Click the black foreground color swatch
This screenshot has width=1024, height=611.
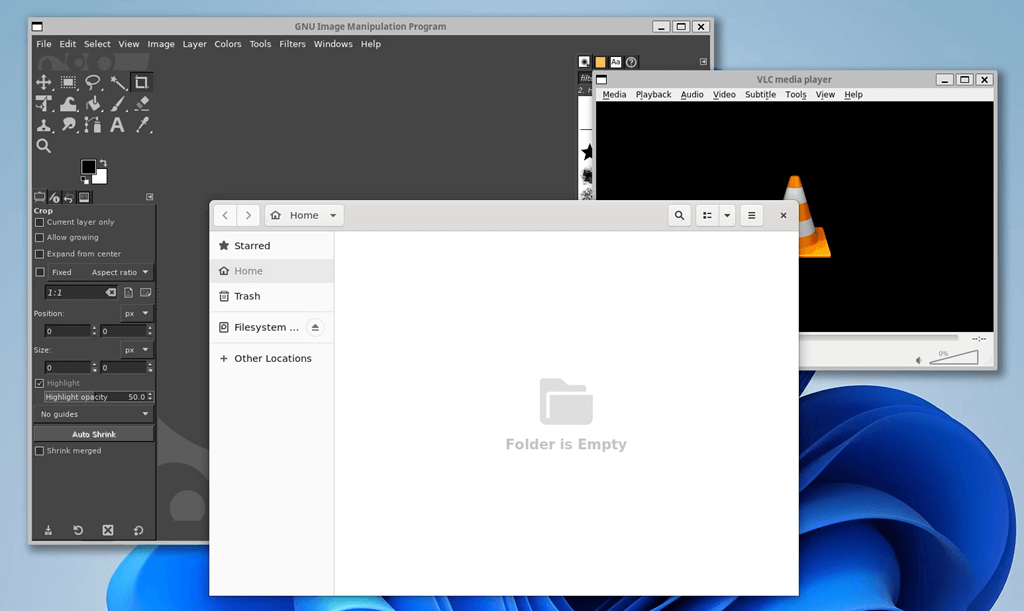[88, 167]
